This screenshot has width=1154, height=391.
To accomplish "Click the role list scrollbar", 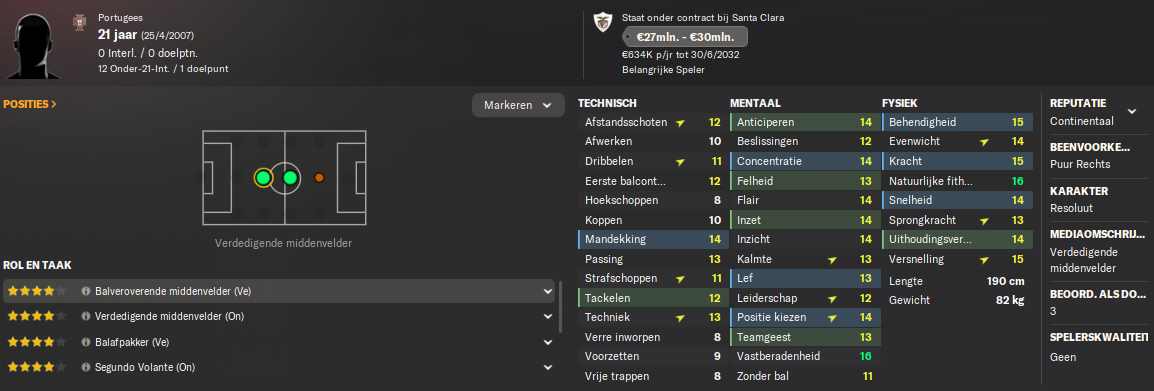I will pos(560,306).
